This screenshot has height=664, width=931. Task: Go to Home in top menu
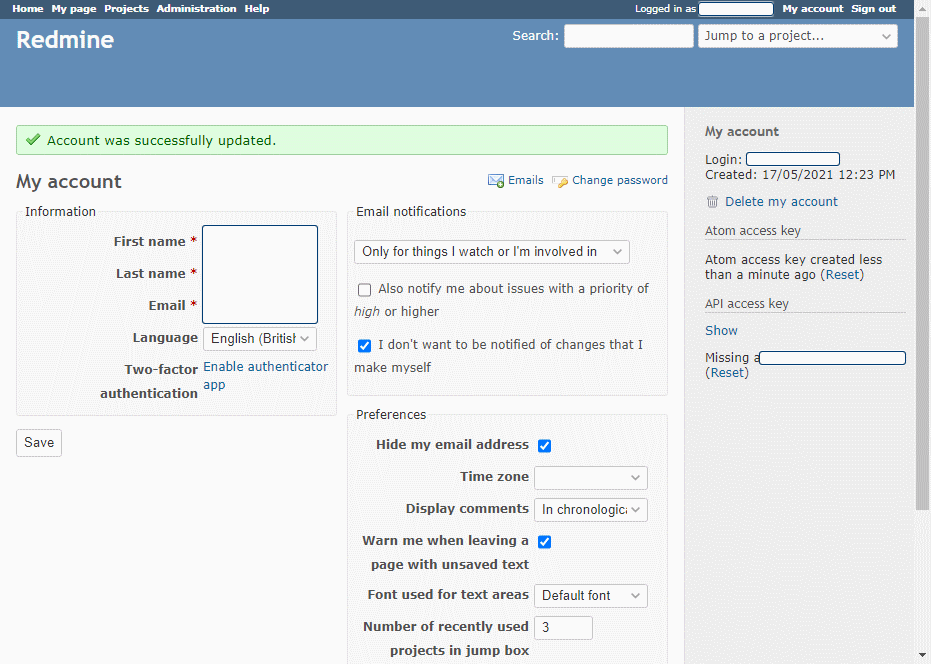(x=28, y=9)
